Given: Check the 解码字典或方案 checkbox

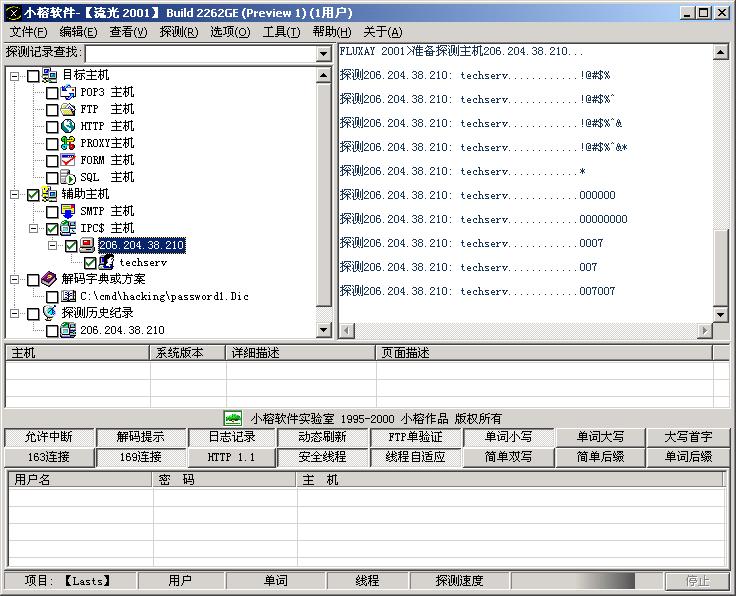Looking at the screenshot, I should pyautogui.click(x=33, y=280).
